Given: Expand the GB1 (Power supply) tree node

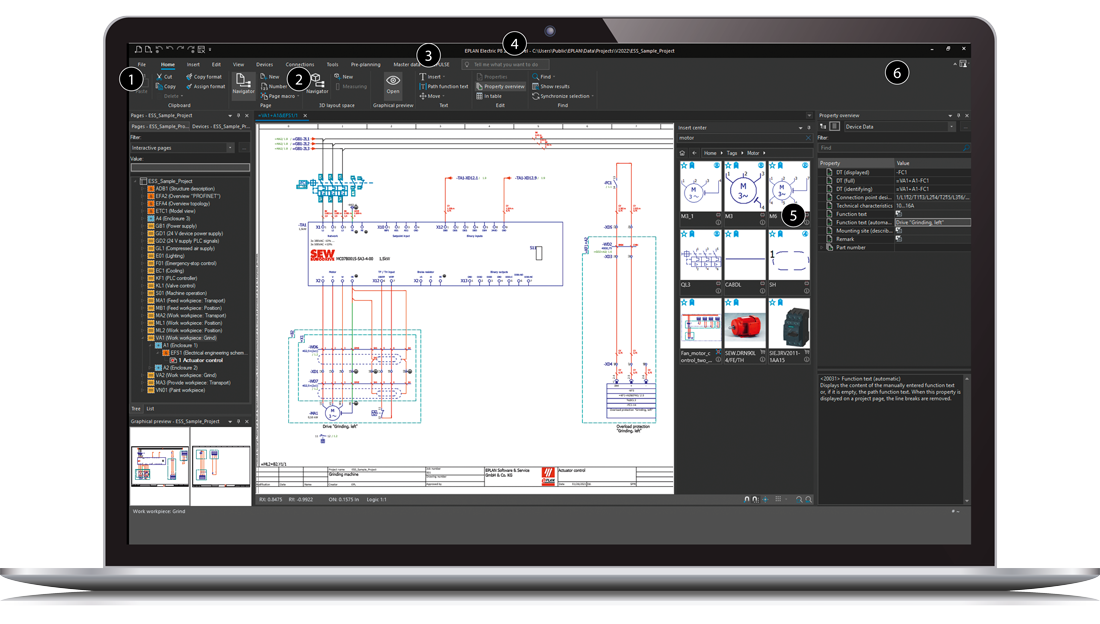Looking at the screenshot, I should point(143,226).
